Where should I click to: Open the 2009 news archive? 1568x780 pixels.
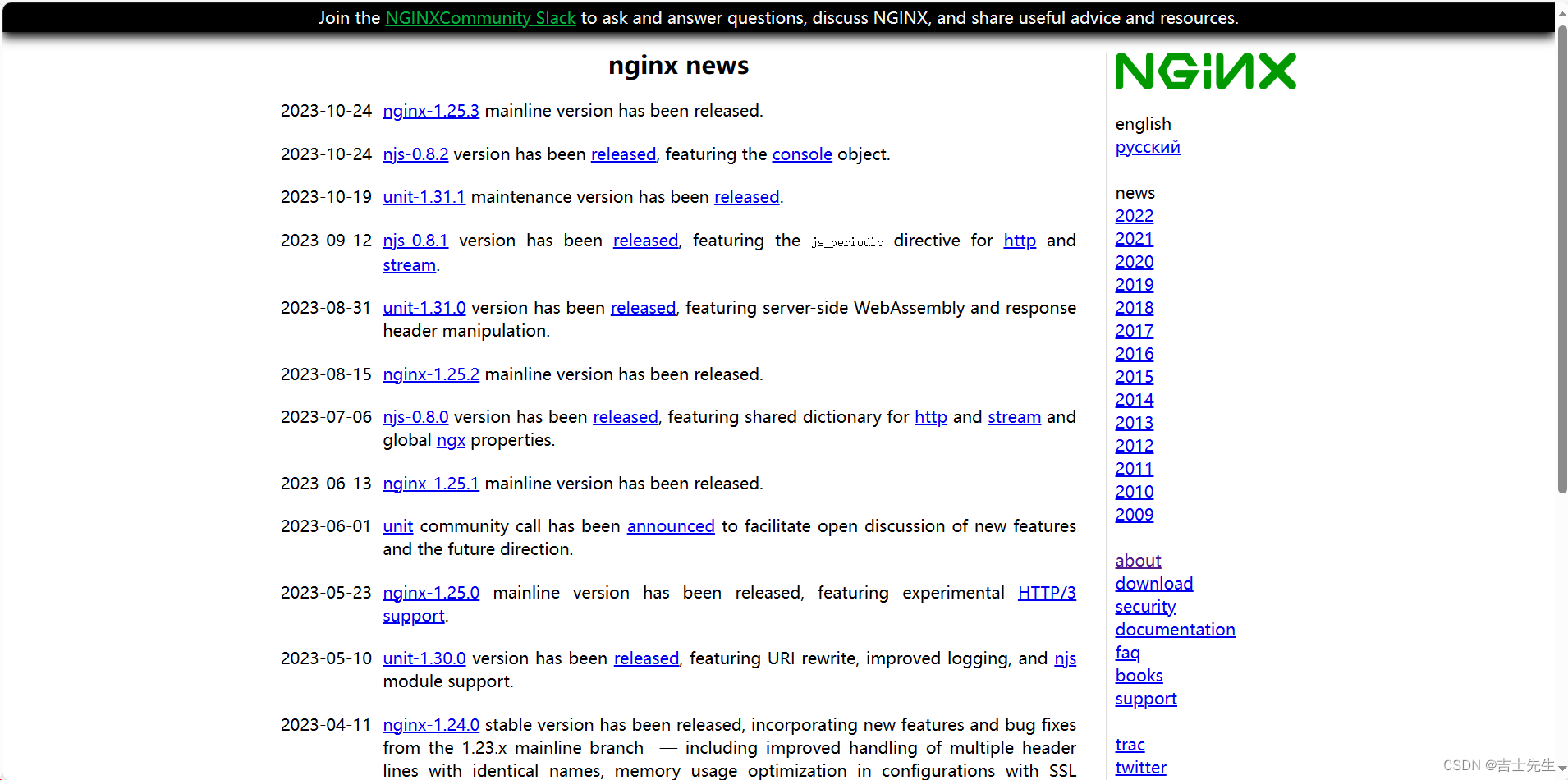pyautogui.click(x=1135, y=515)
